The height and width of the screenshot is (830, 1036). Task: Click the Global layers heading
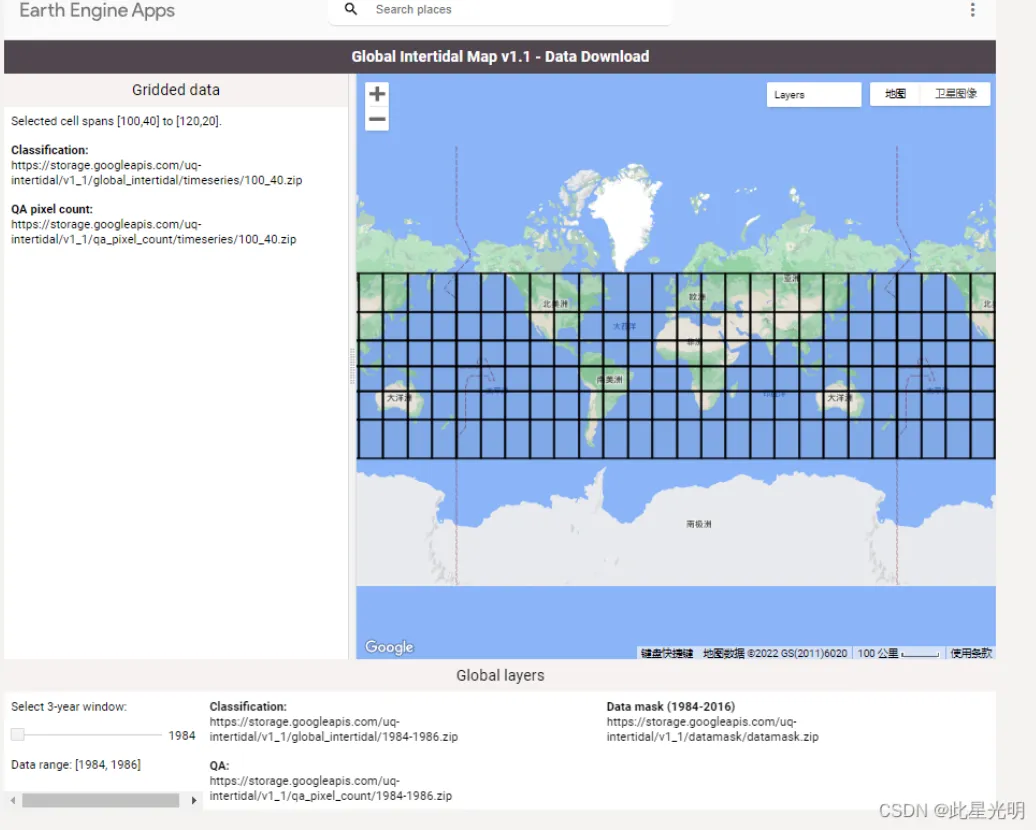click(500, 675)
